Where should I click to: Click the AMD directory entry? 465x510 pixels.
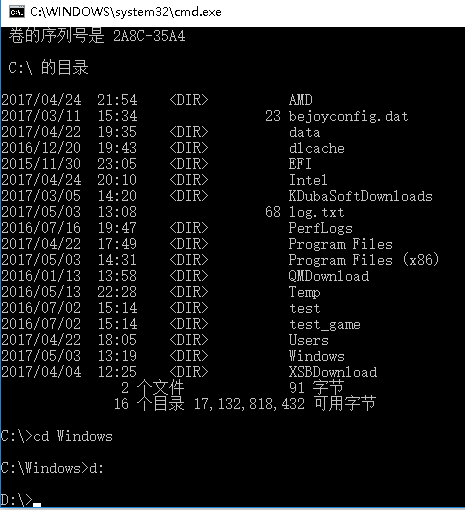click(300, 100)
